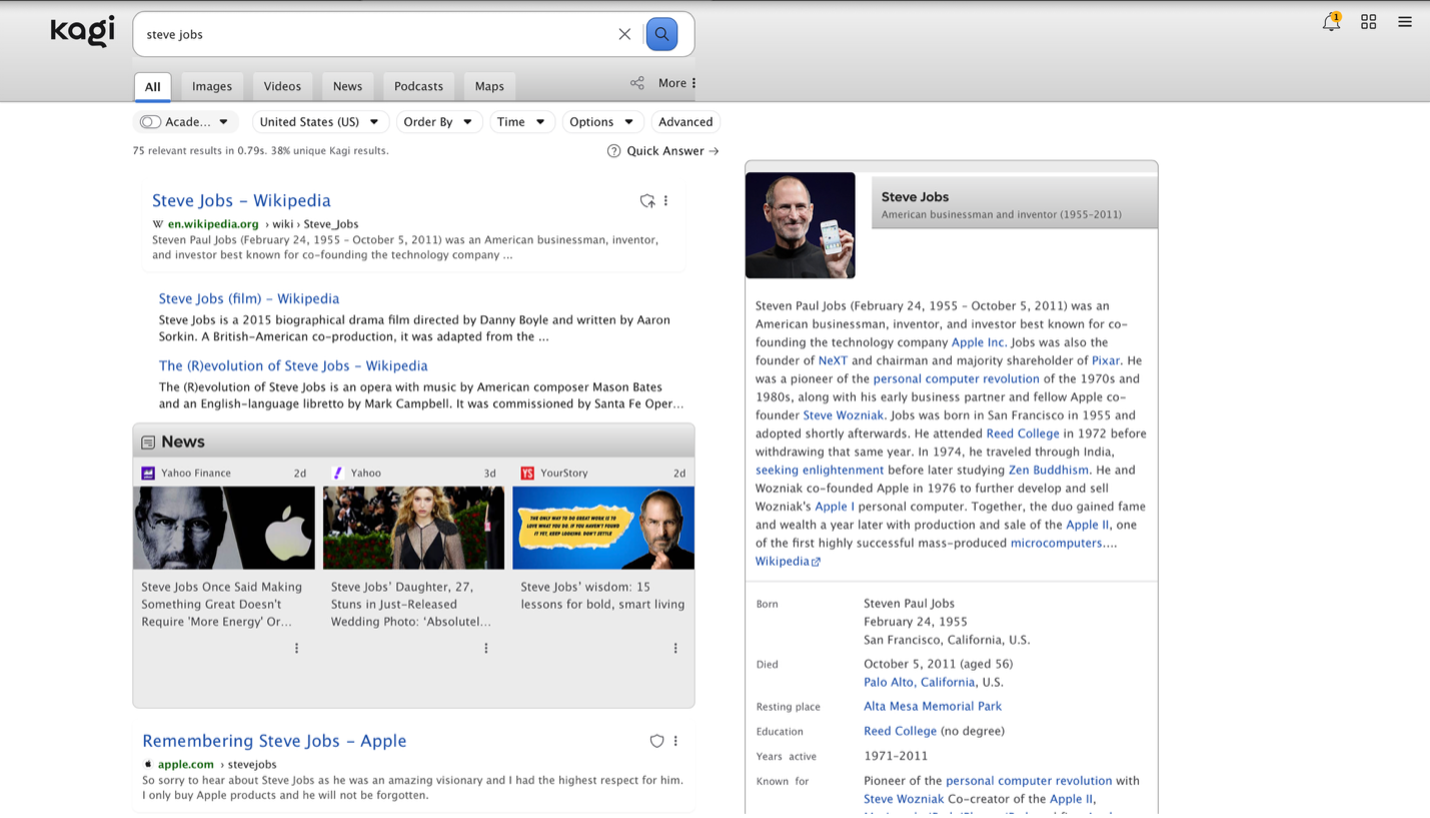This screenshot has height=818, width=1430.
Task: Expand the Time filter dropdown
Action: point(521,122)
